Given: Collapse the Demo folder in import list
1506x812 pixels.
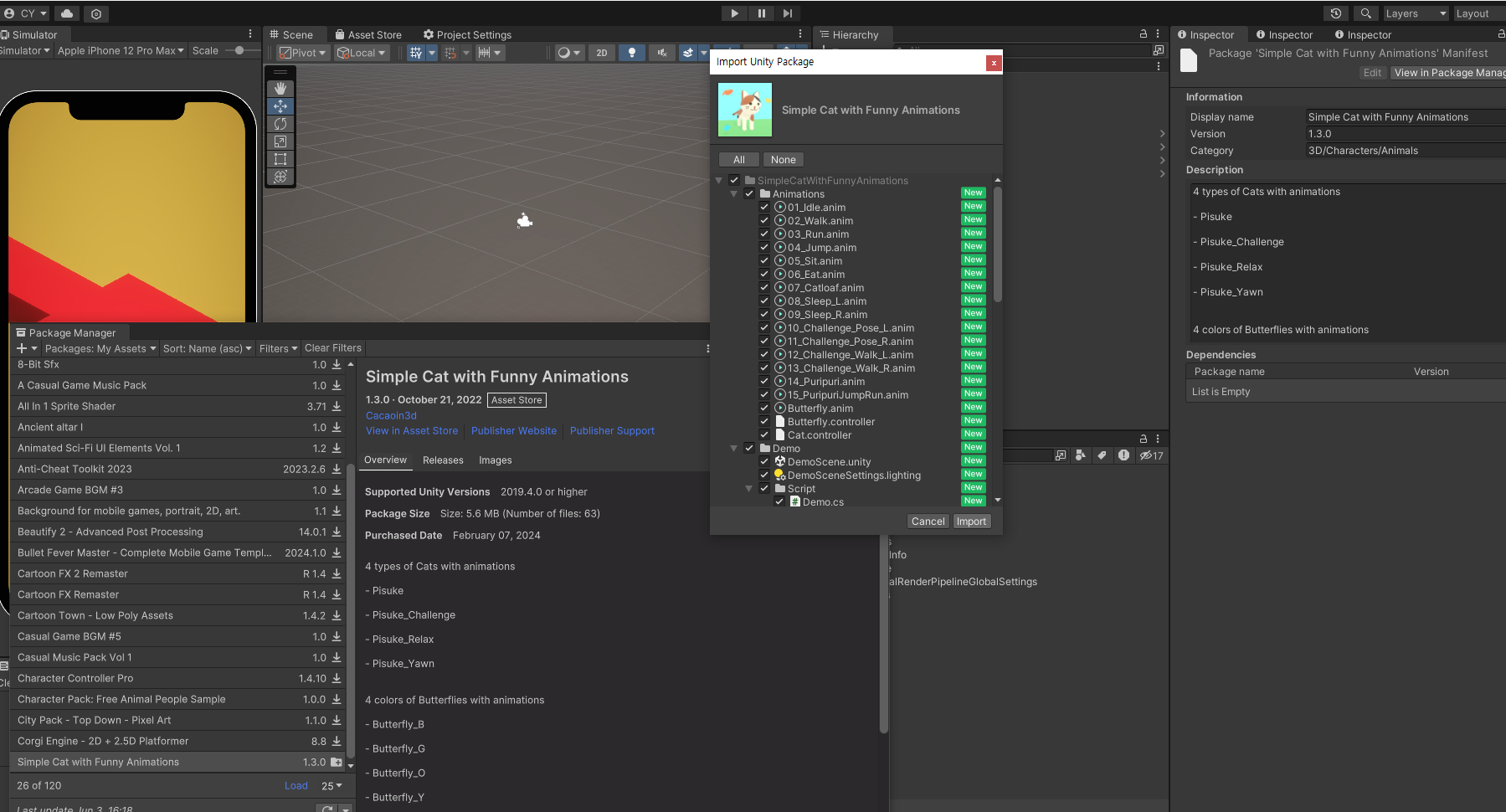Looking at the screenshot, I should tap(734, 449).
